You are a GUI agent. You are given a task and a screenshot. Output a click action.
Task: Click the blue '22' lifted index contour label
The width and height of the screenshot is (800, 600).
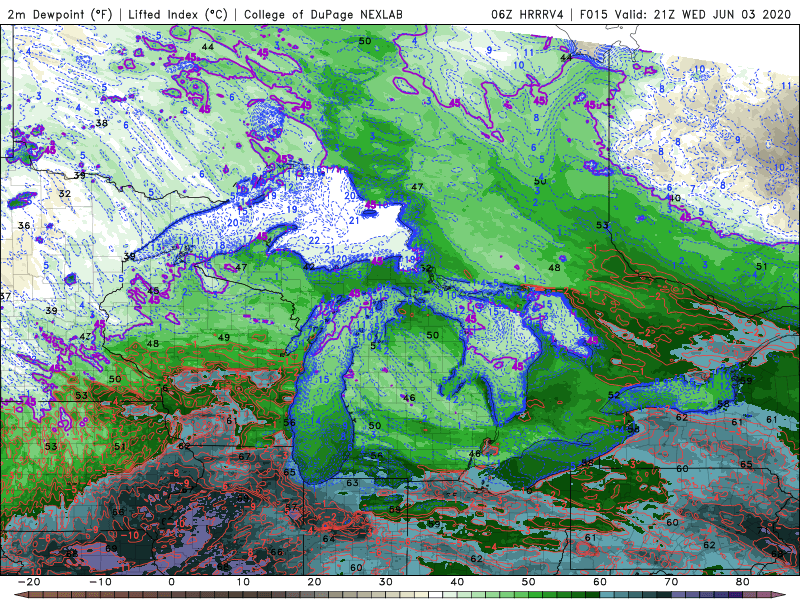pyautogui.click(x=314, y=240)
